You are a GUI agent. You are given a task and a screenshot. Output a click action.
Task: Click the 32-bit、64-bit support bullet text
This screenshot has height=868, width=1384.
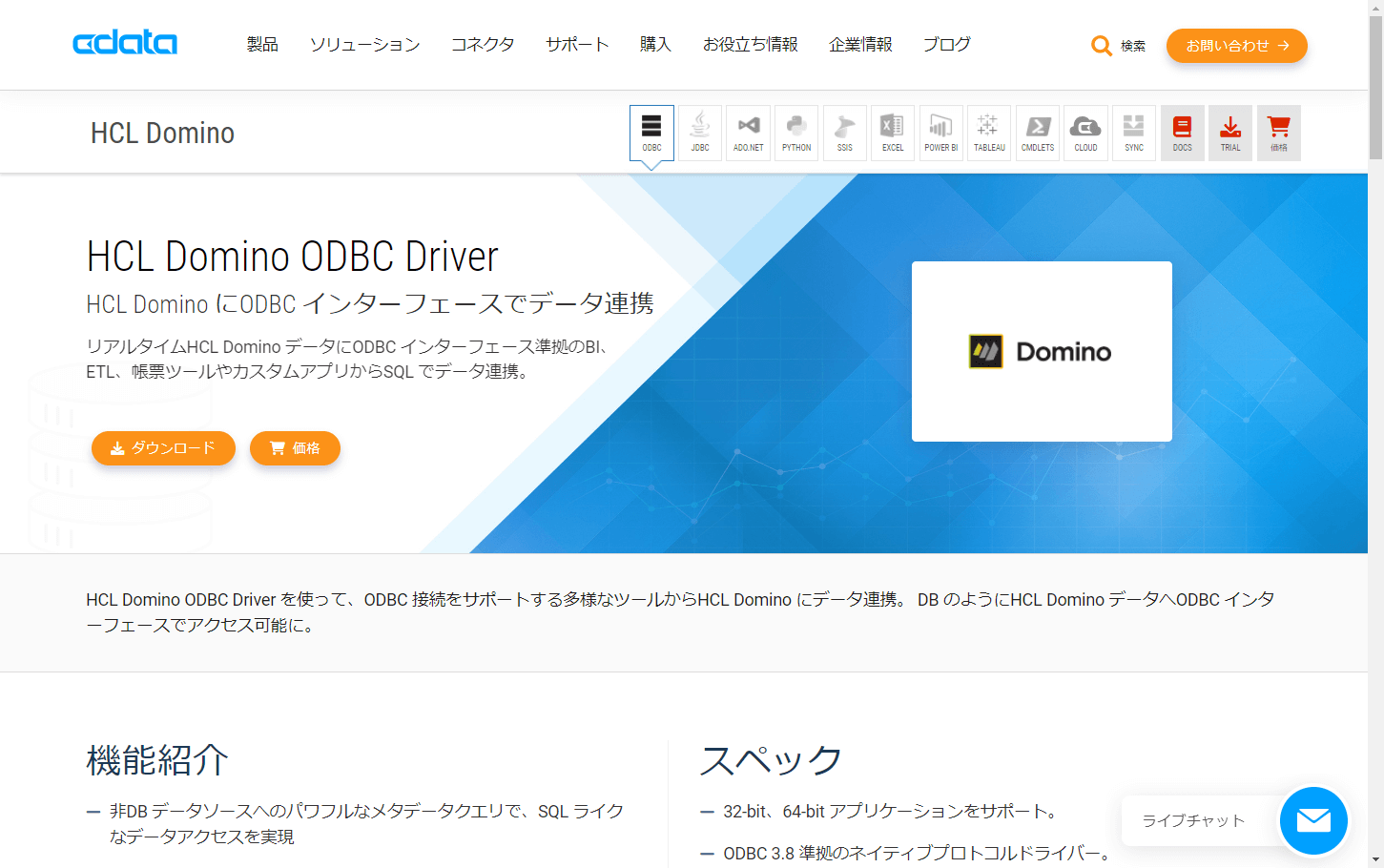tap(892, 811)
